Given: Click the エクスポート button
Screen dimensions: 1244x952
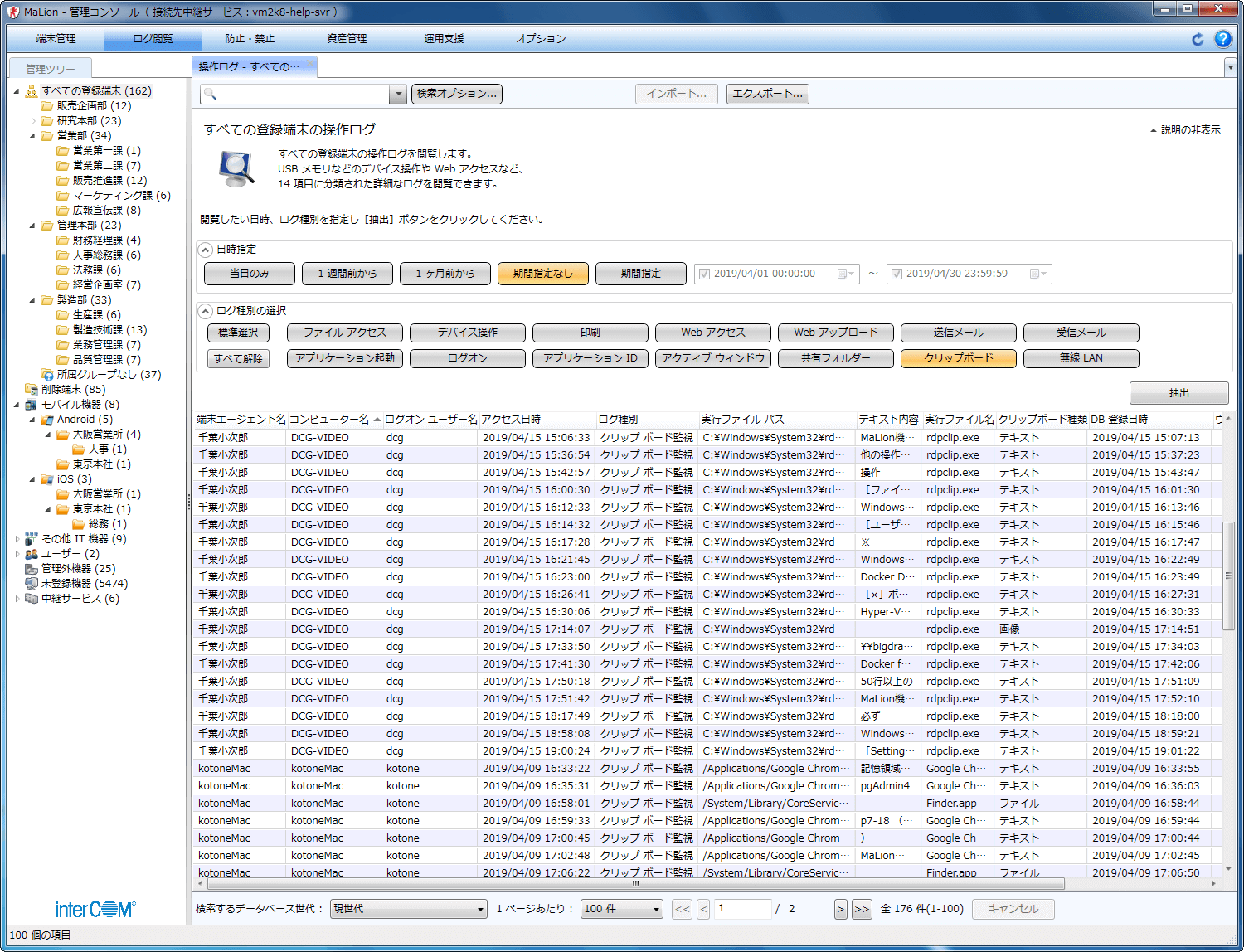Looking at the screenshot, I should (767, 95).
